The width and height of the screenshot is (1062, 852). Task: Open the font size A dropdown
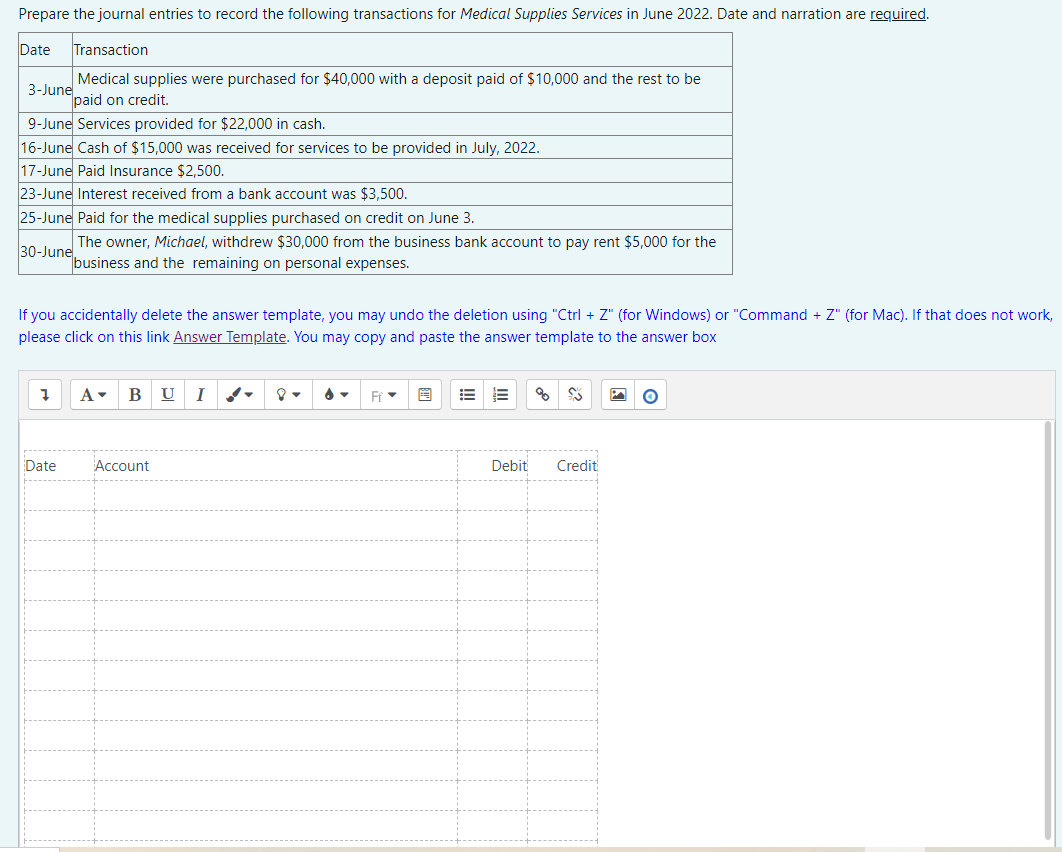point(92,394)
